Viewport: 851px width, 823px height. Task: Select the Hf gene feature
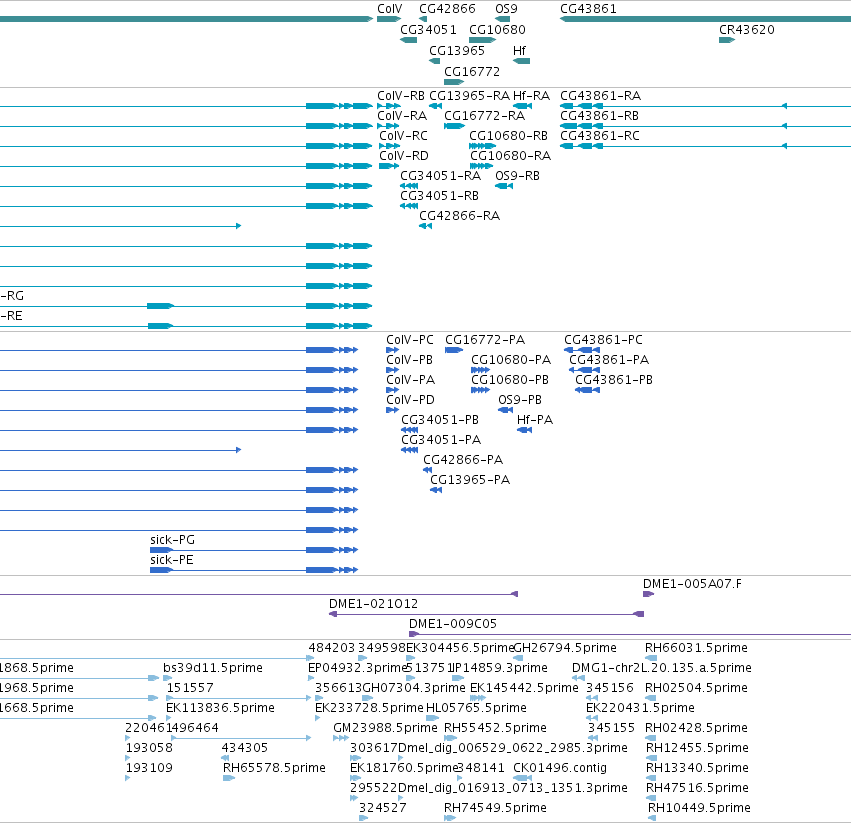pyautogui.click(x=522, y=61)
